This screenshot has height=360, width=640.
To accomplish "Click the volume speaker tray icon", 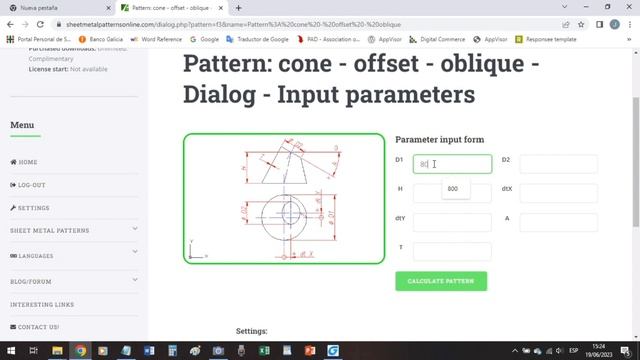I will click(x=559, y=351).
